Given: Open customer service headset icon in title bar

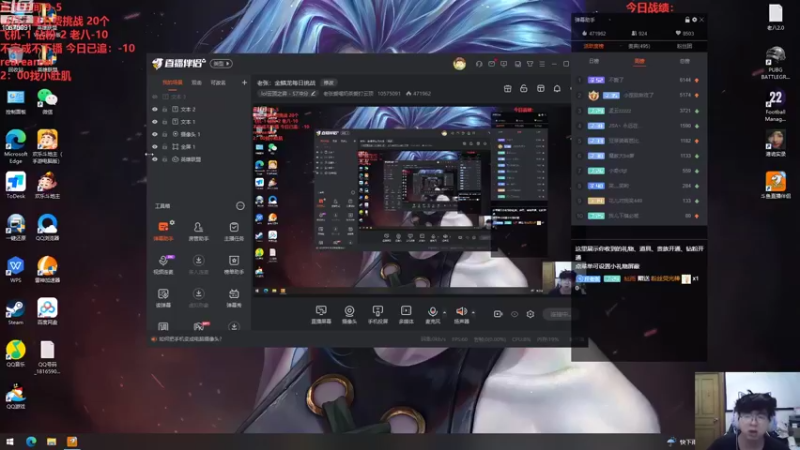Looking at the screenshot, I should point(479,64).
